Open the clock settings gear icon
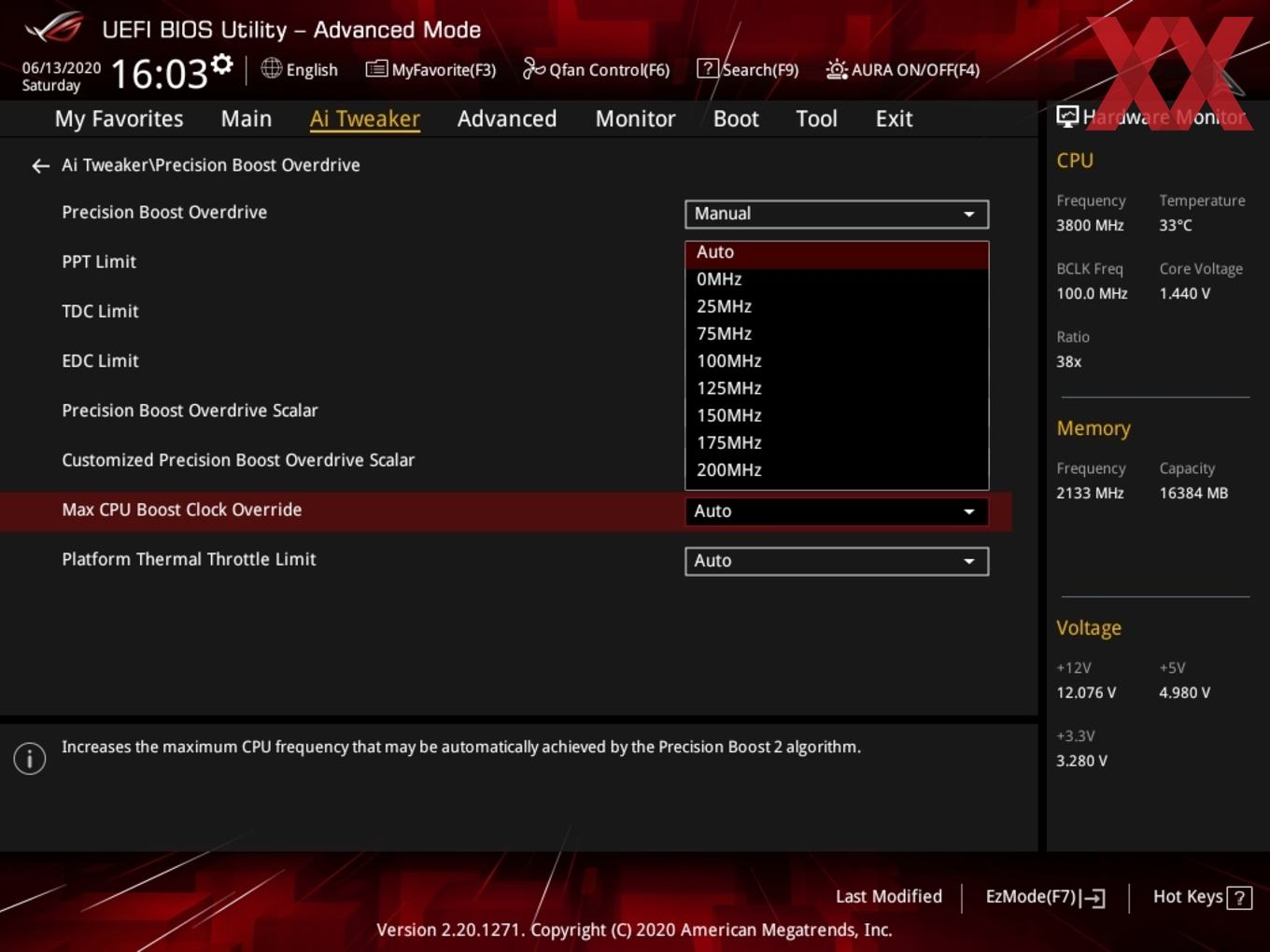1270x952 pixels. (x=221, y=64)
